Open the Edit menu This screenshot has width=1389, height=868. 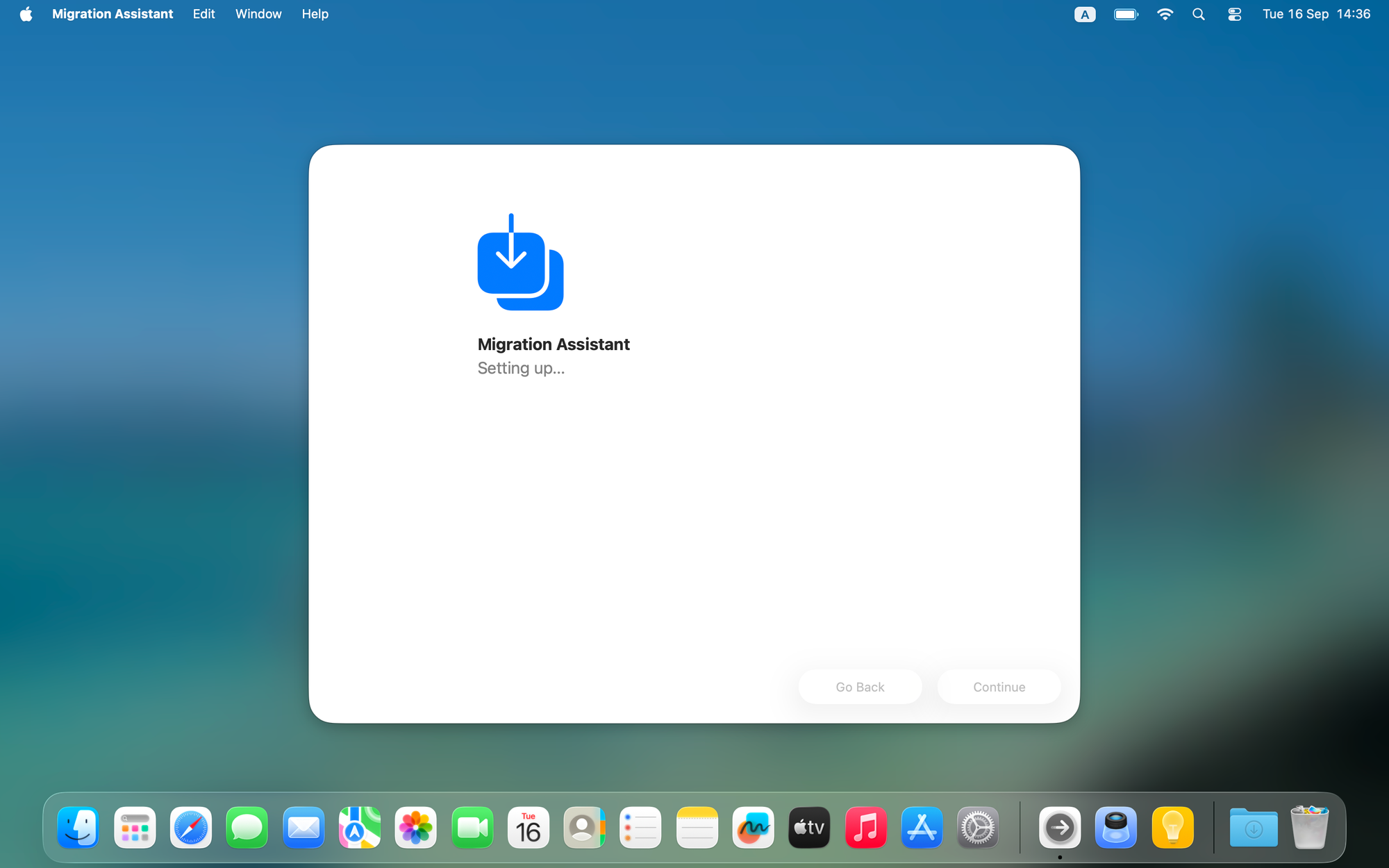[x=203, y=14]
